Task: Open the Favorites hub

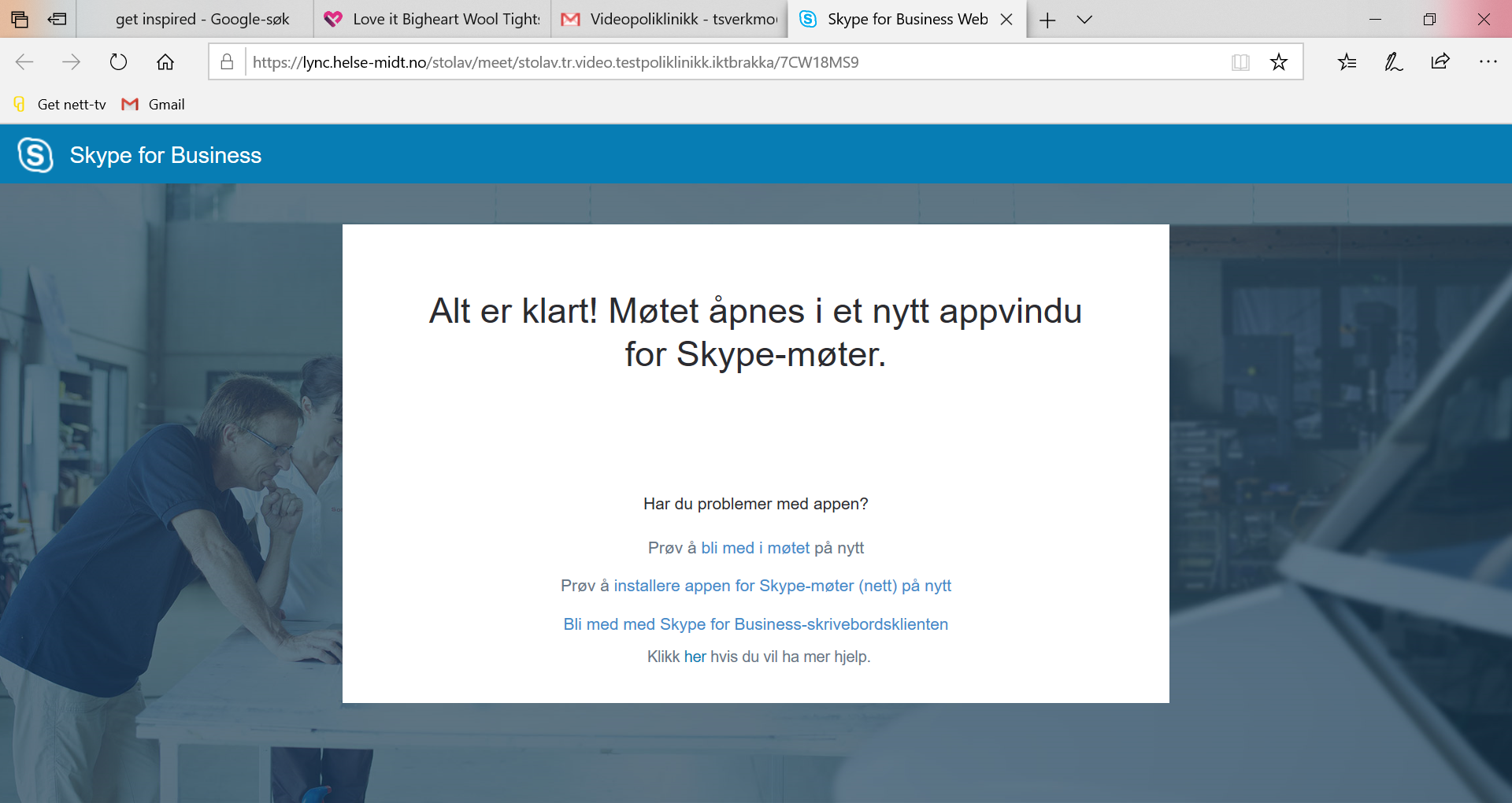Action: tap(1347, 61)
